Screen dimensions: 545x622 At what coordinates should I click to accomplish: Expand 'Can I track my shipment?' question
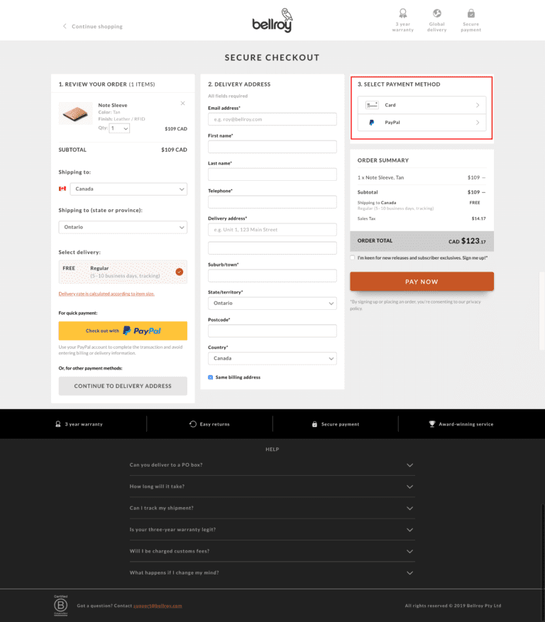point(272,508)
